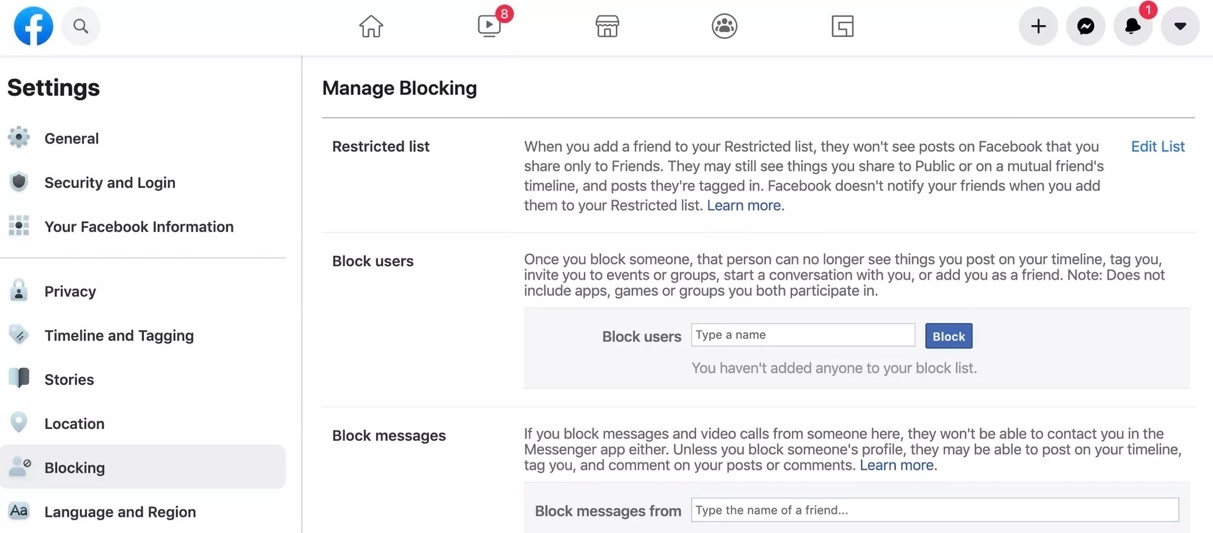Click the blue Block button
The width and height of the screenshot is (1213, 533).
[x=948, y=336]
